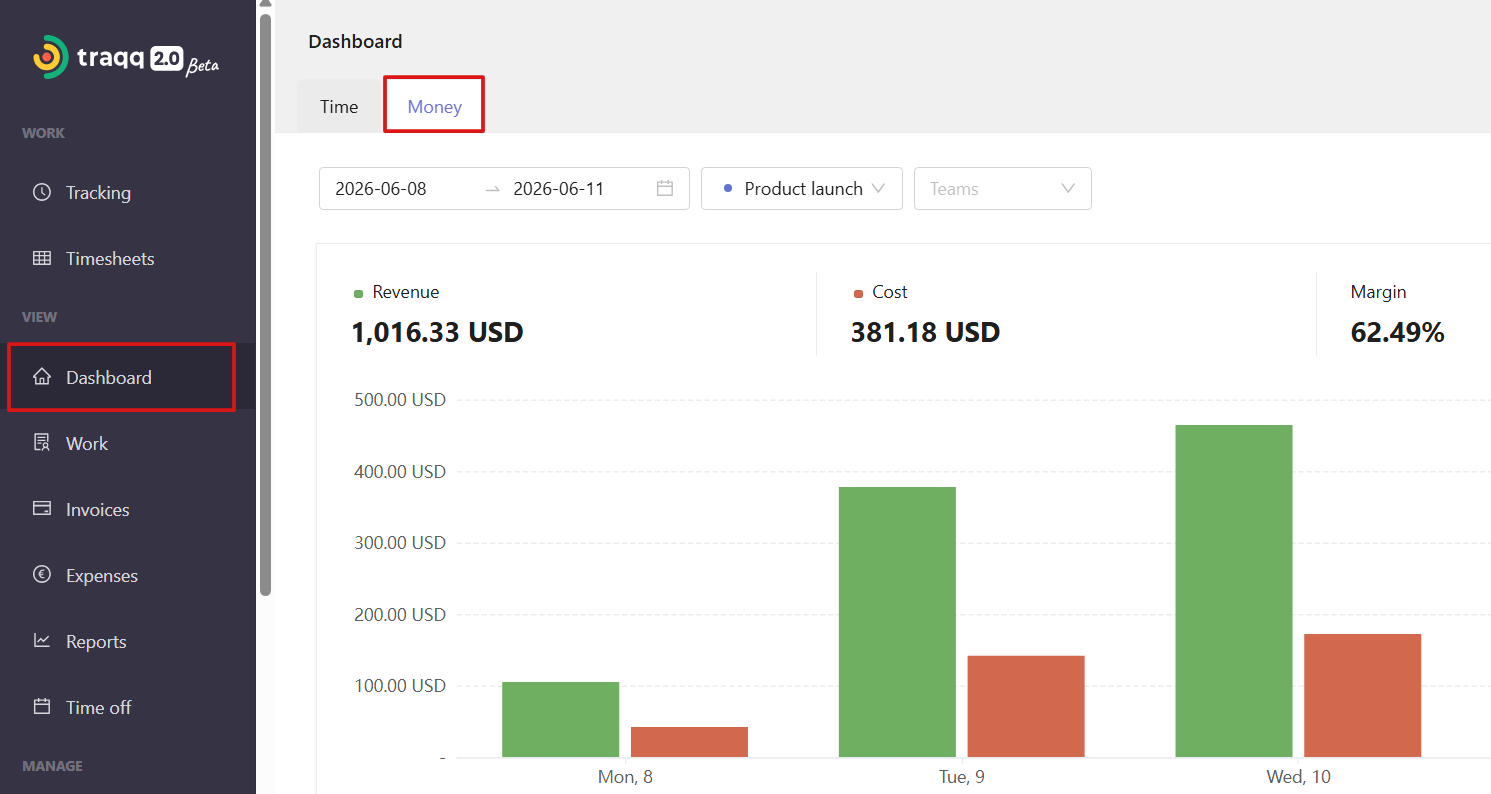1491x794 pixels.
Task: Open Work via its document icon
Action: point(42,443)
